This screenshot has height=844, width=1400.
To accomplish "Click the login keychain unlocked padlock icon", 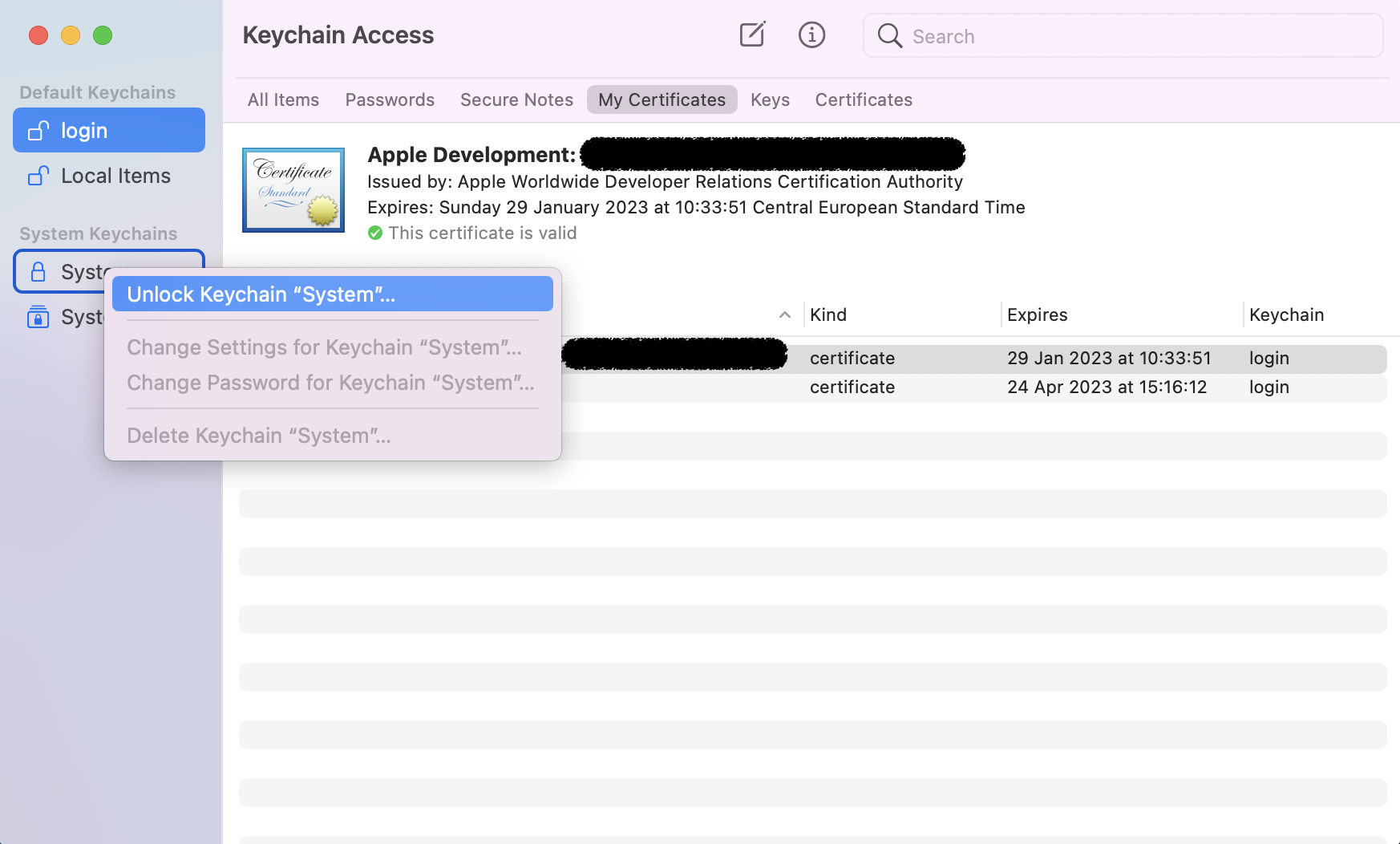I will click(38, 131).
